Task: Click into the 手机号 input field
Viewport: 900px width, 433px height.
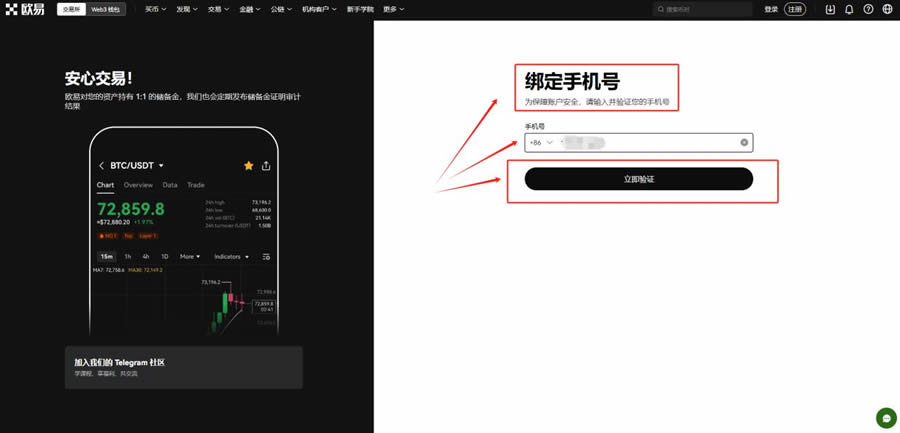Action: tap(660, 143)
